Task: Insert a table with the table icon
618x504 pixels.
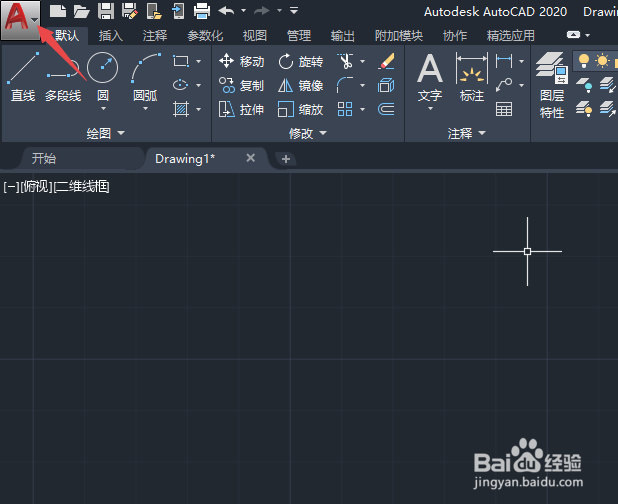Action: click(504, 109)
